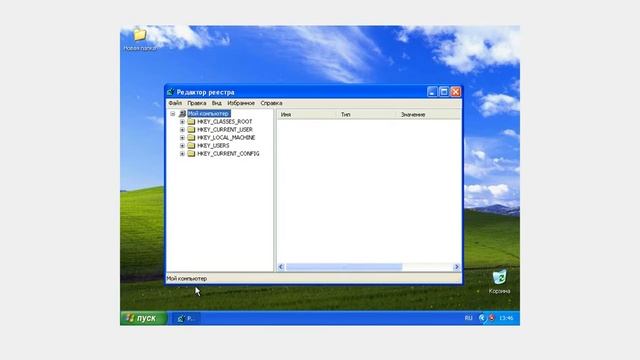Click the registry editor title bar icon

pos(171,92)
